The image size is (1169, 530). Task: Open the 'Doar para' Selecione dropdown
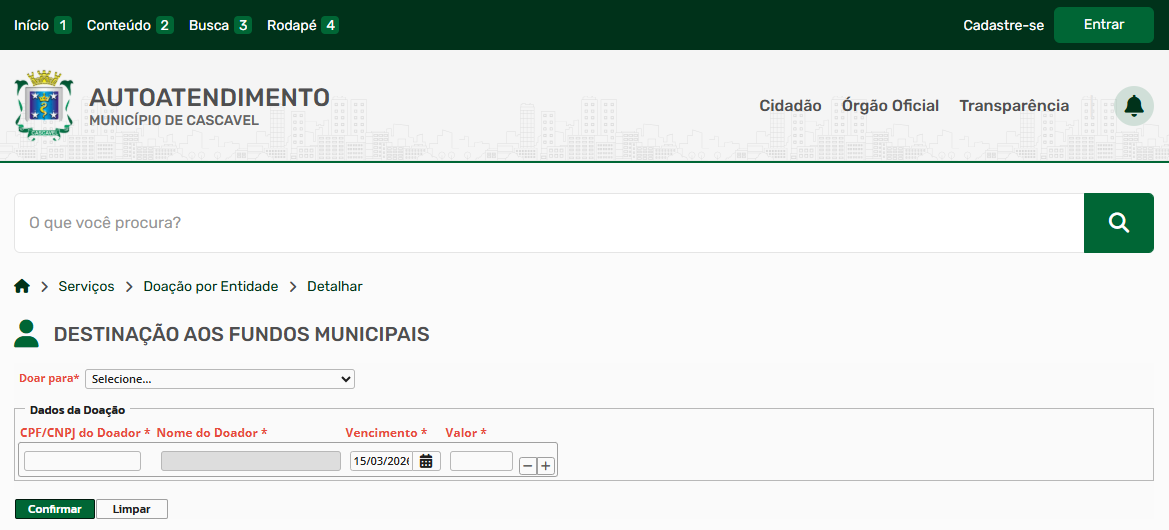[x=220, y=379]
